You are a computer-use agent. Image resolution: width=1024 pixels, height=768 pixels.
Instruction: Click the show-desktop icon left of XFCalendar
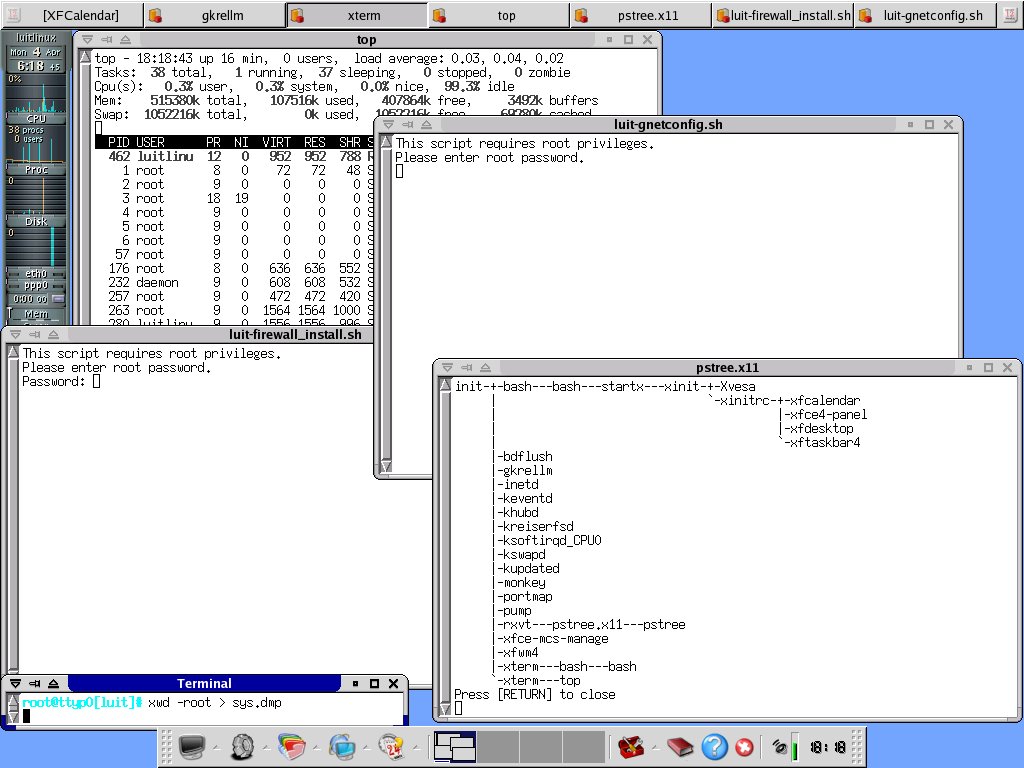pos(13,15)
